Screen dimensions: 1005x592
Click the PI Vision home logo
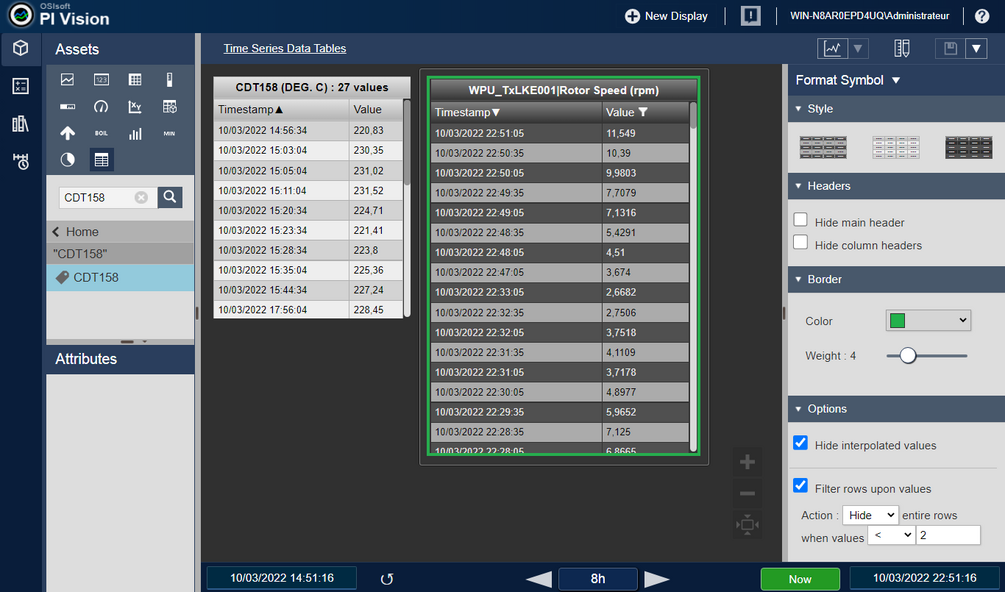(x=21, y=15)
